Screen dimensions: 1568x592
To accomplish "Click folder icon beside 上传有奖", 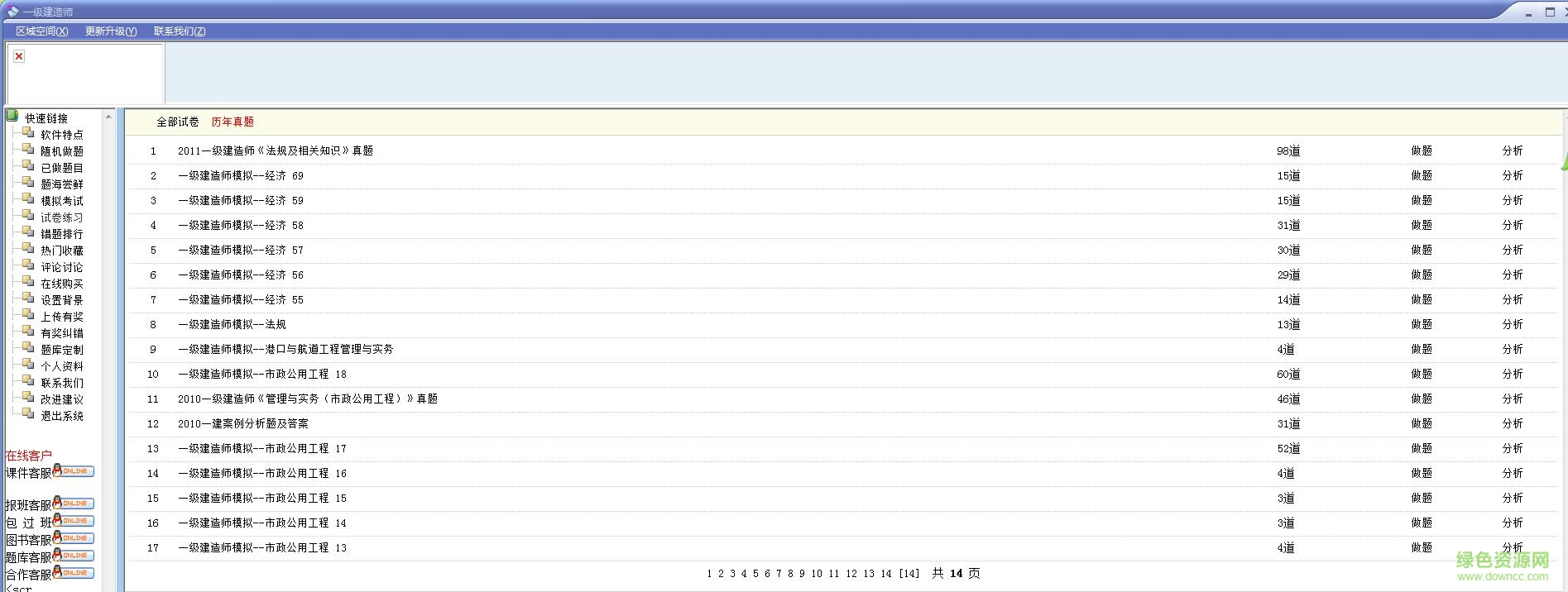I will [x=28, y=315].
